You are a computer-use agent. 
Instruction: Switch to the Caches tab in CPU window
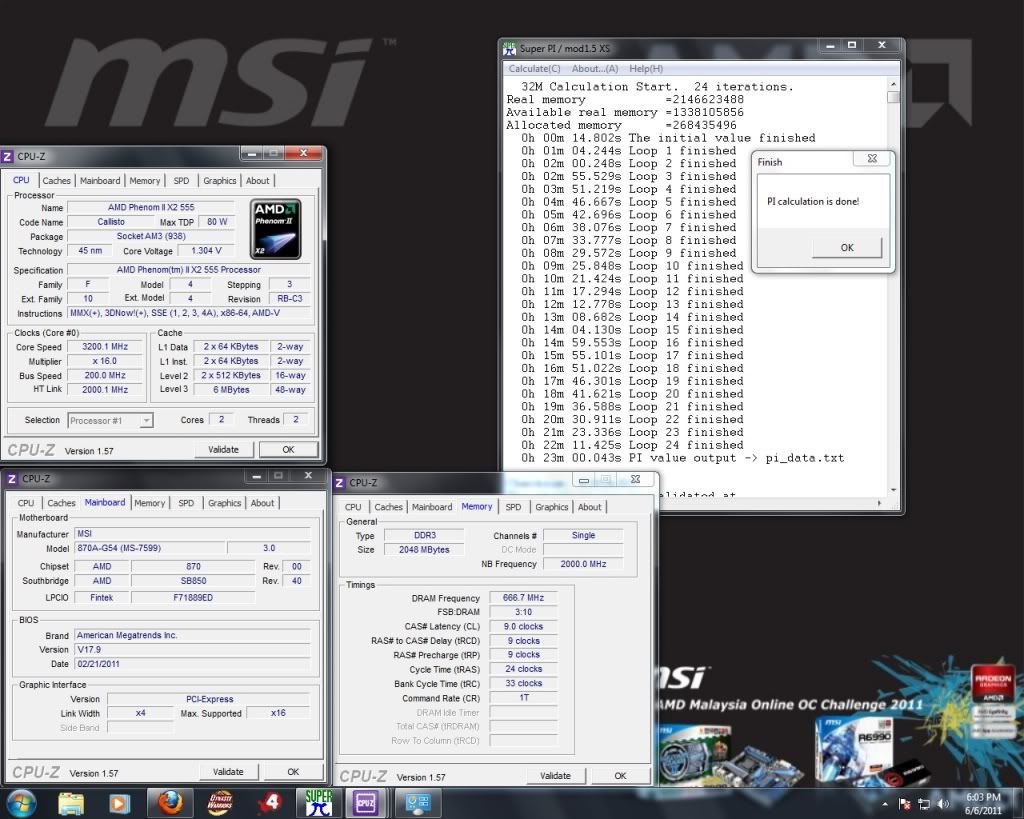(57, 181)
